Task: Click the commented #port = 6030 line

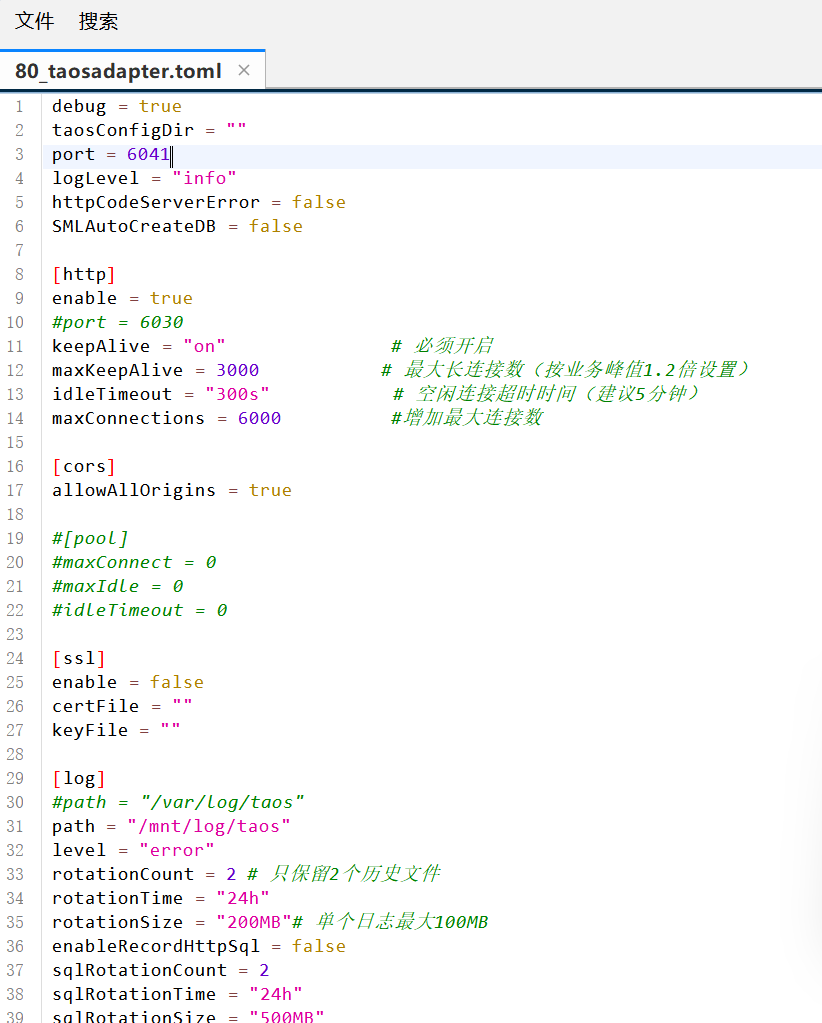Action: coord(117,322)
